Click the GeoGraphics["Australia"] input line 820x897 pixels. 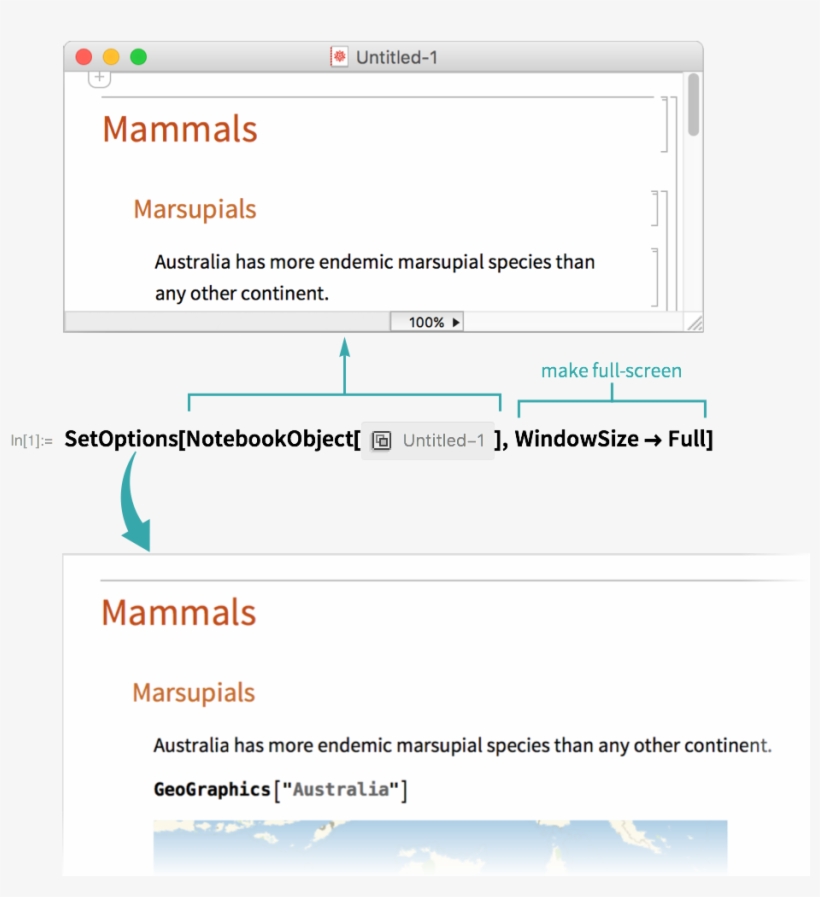281,790
